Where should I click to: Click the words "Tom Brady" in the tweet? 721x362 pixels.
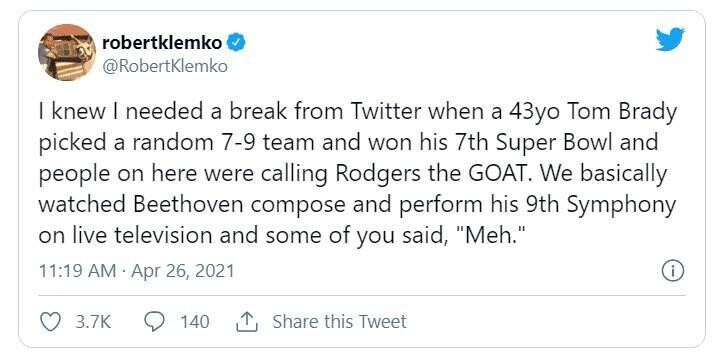(622, 111)
